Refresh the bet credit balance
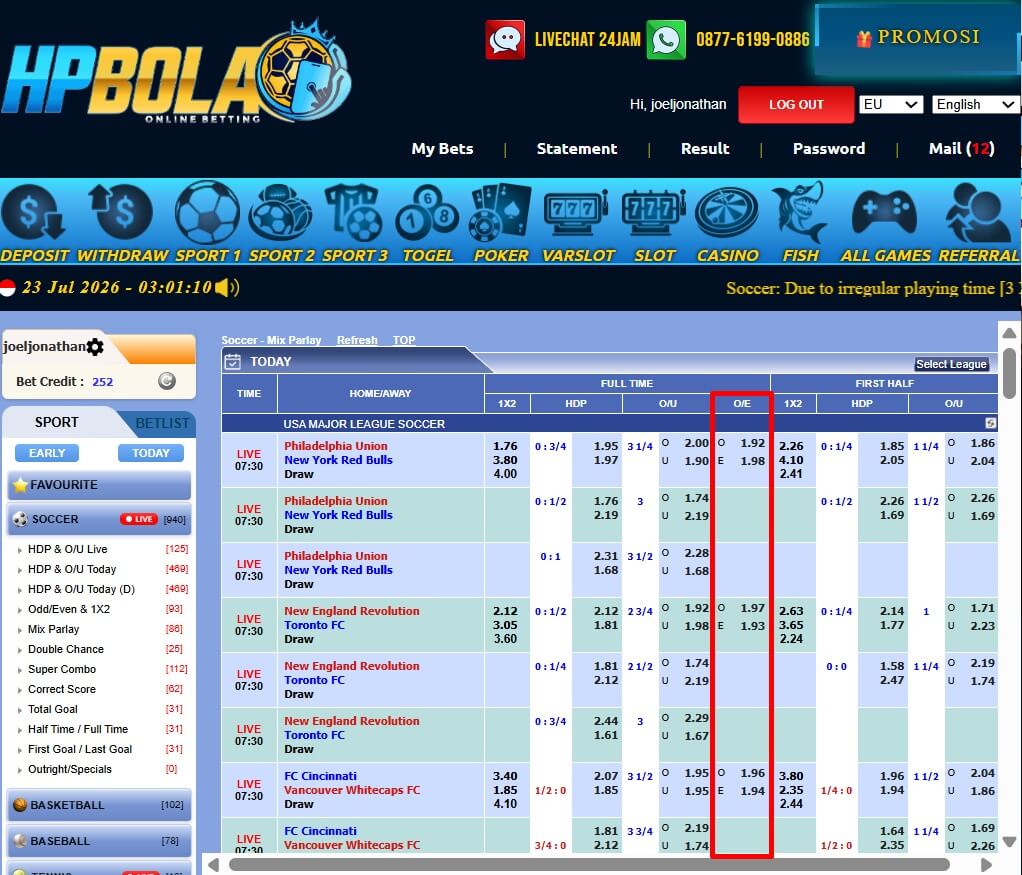This screenshot has height=875, width=1022. pyautogui.click(x=167, y=381)
